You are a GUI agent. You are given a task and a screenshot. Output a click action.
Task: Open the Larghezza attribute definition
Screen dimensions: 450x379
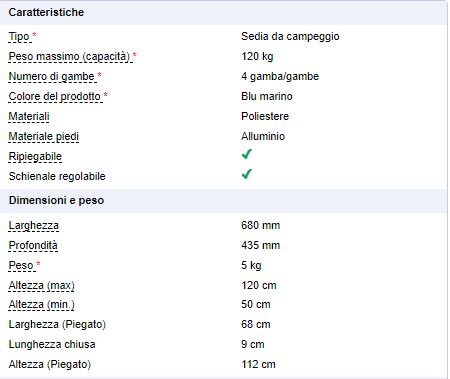pos(34,225)
